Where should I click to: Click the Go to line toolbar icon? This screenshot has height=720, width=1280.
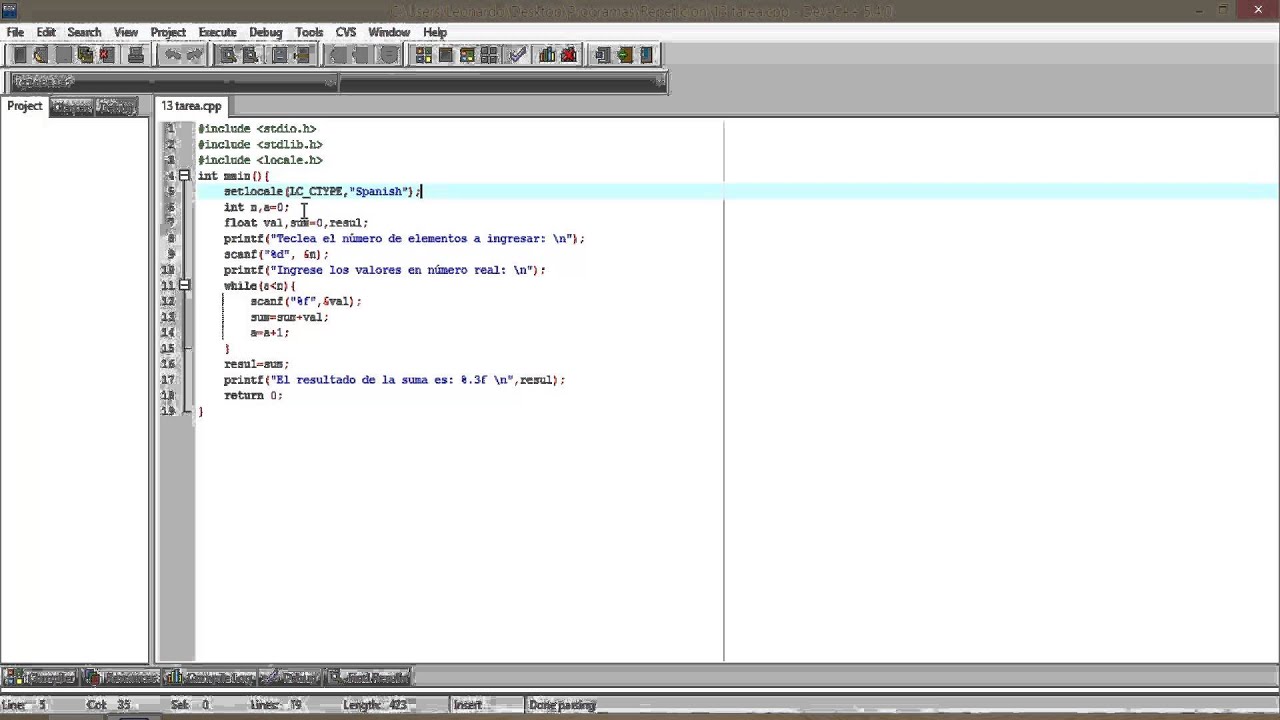click(303, 55)
